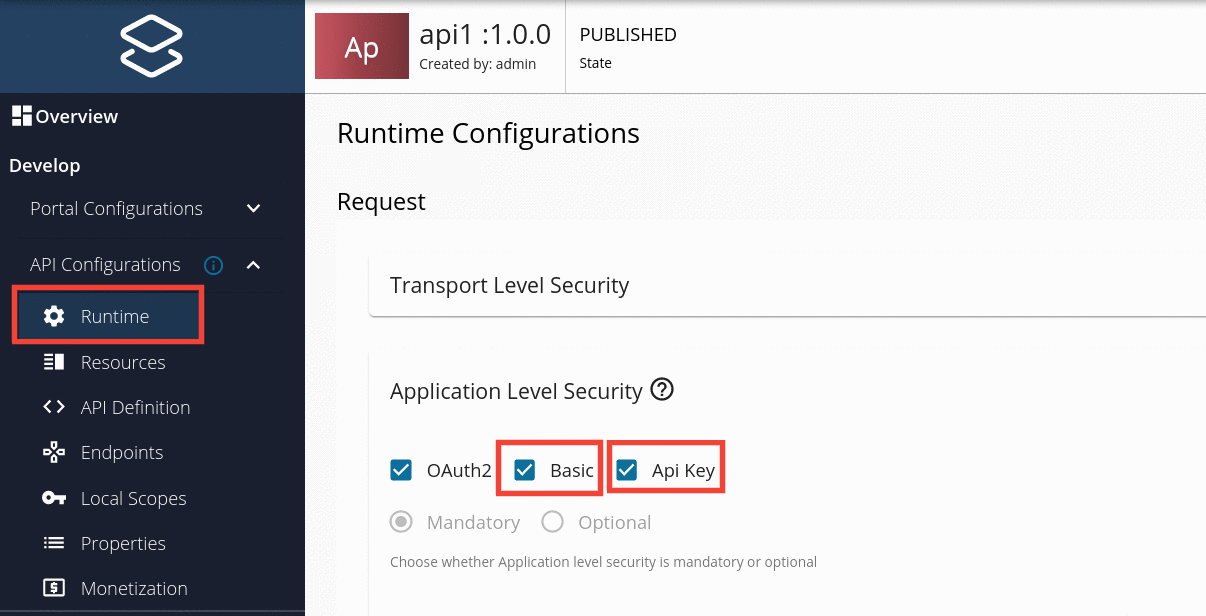This screenshot has width=1206, height=616.
Task: Click the Local Scopes key icon
Action: pos(54,498)
